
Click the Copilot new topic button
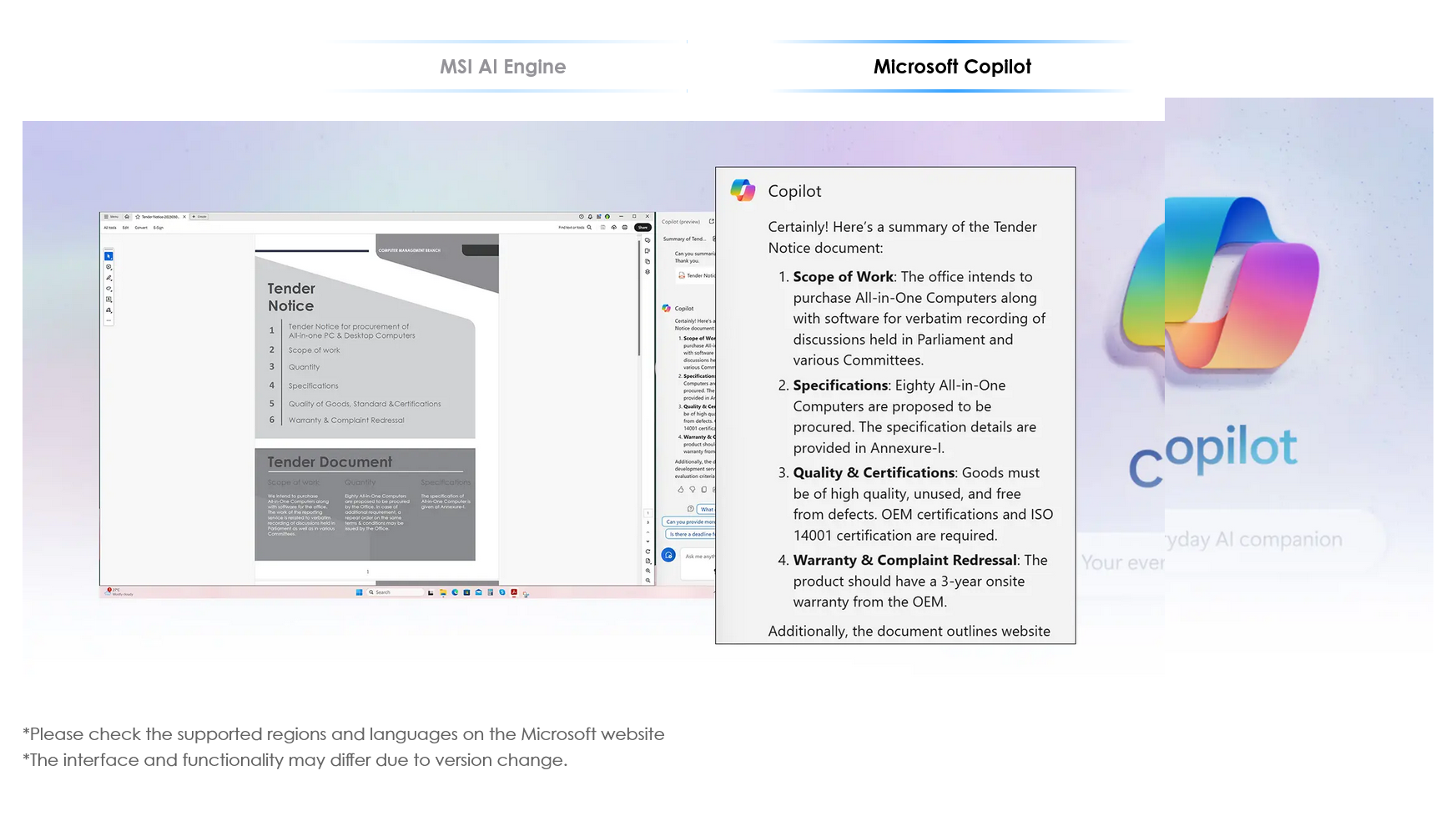(668, 555)
